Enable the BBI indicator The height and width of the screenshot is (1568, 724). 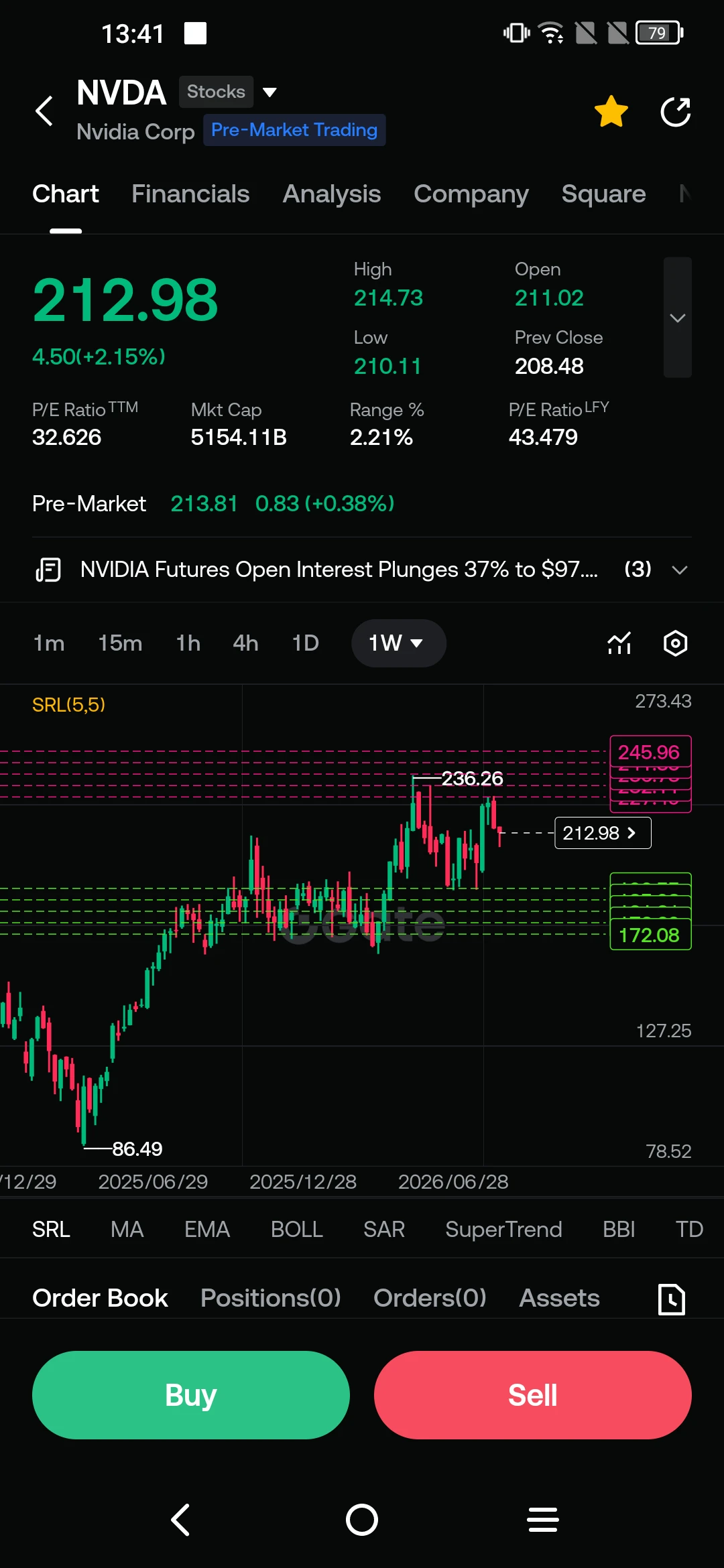[619, 1230]
